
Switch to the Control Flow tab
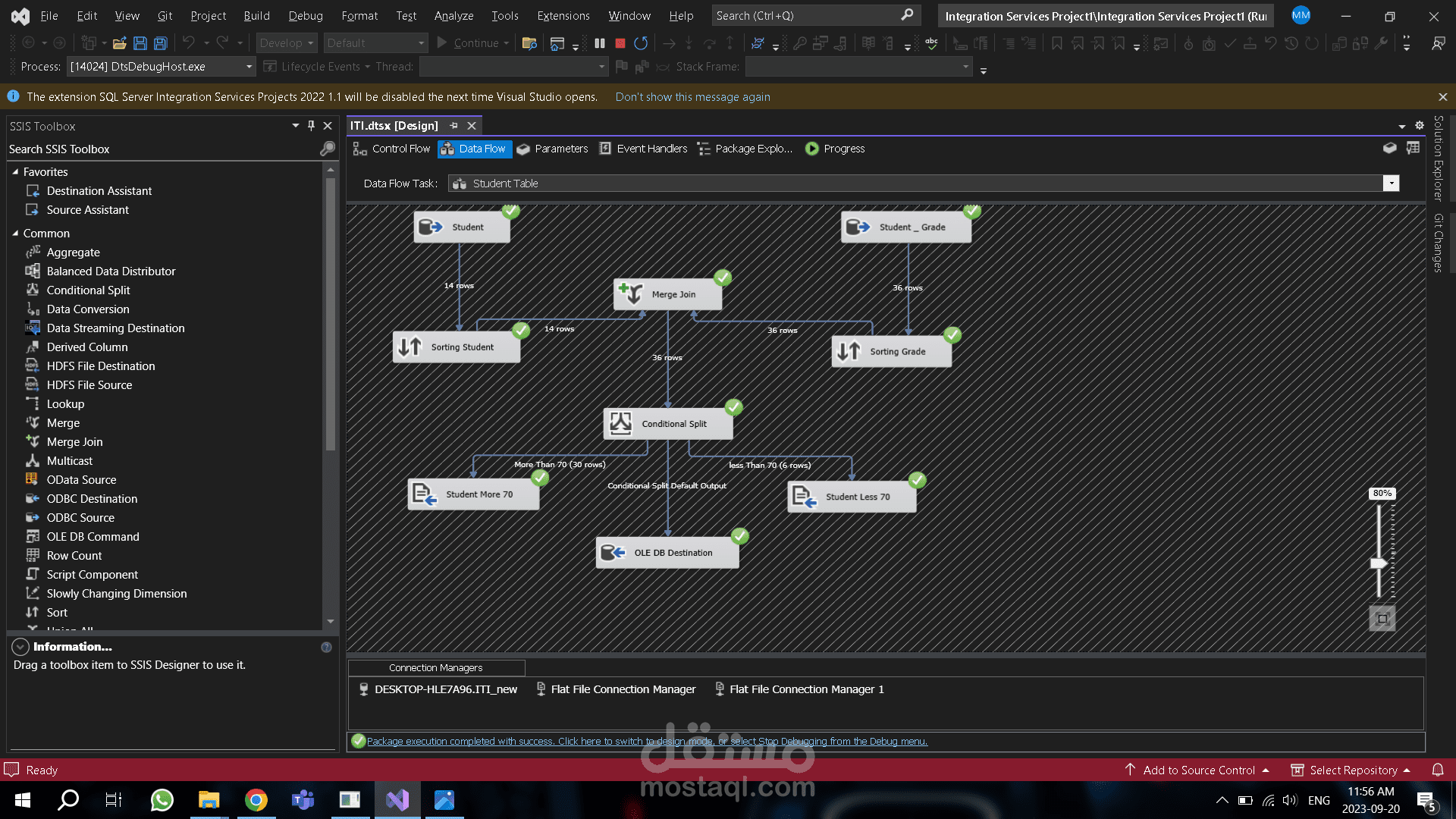392,149
